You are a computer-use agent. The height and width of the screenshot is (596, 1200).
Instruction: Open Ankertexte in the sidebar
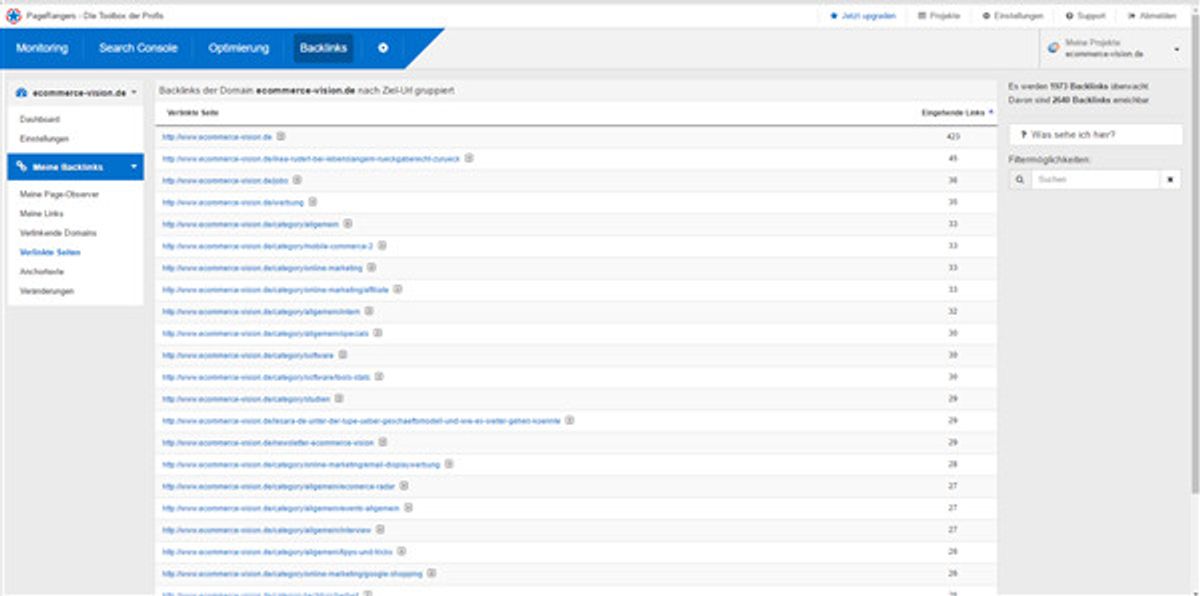pos(42,272)
